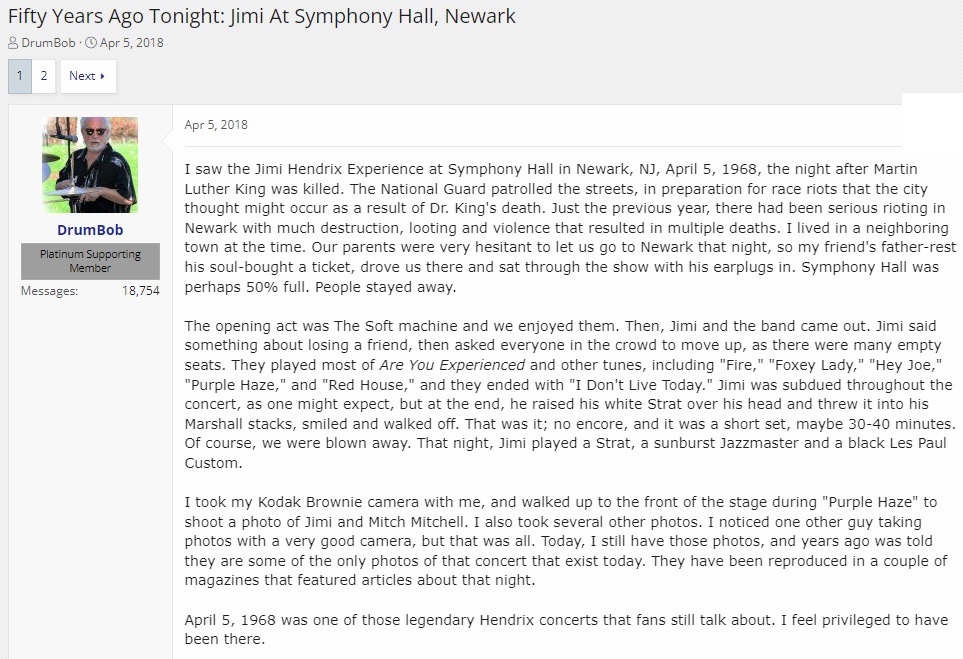Click the clock icon next to thread date
Viewport: 963px width, 659px height.
click(90, 42)
